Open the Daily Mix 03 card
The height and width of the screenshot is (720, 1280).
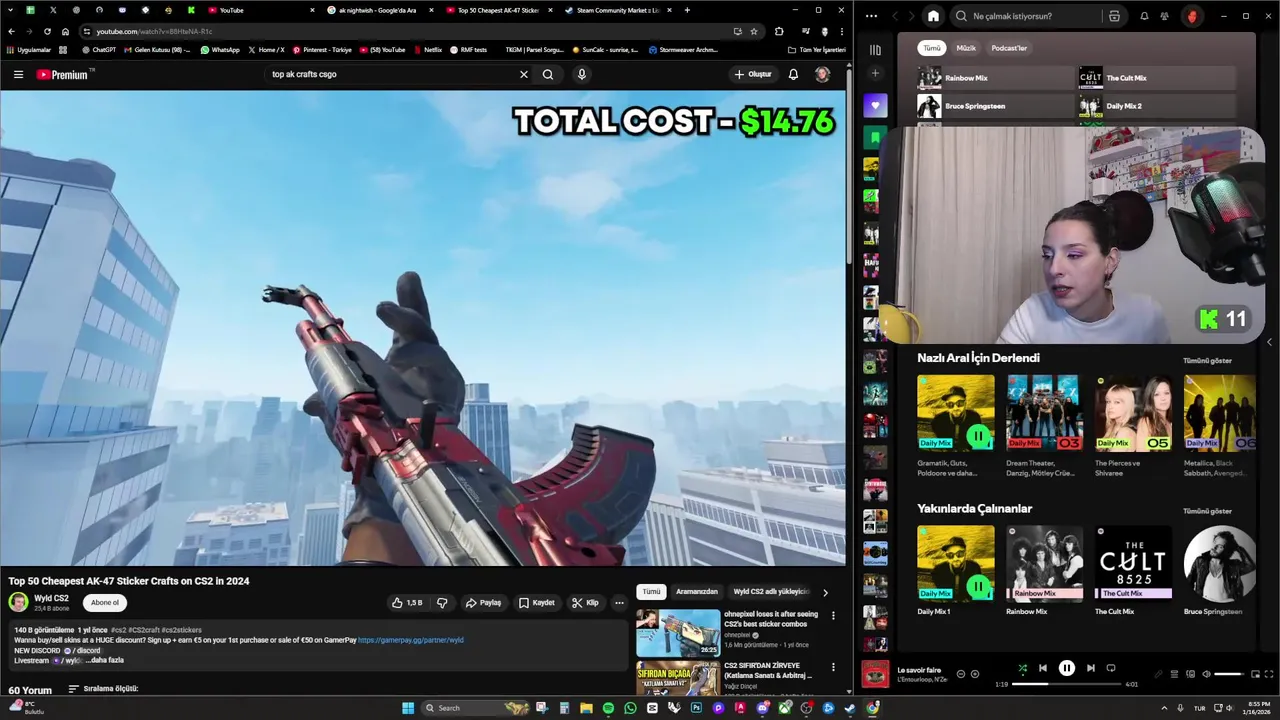(1043, 427)
